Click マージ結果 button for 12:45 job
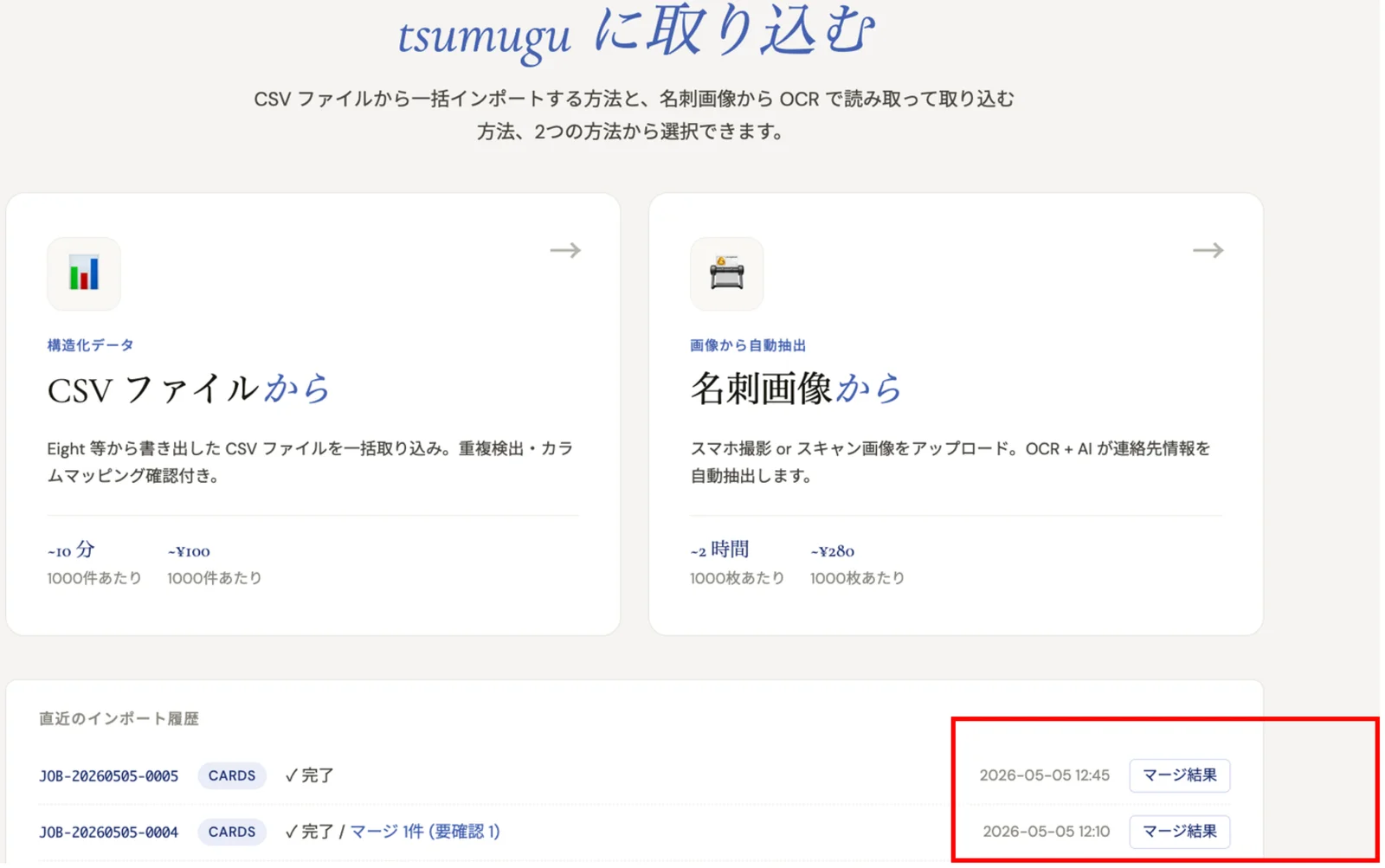The image size is (1385, 868). 1179,775
